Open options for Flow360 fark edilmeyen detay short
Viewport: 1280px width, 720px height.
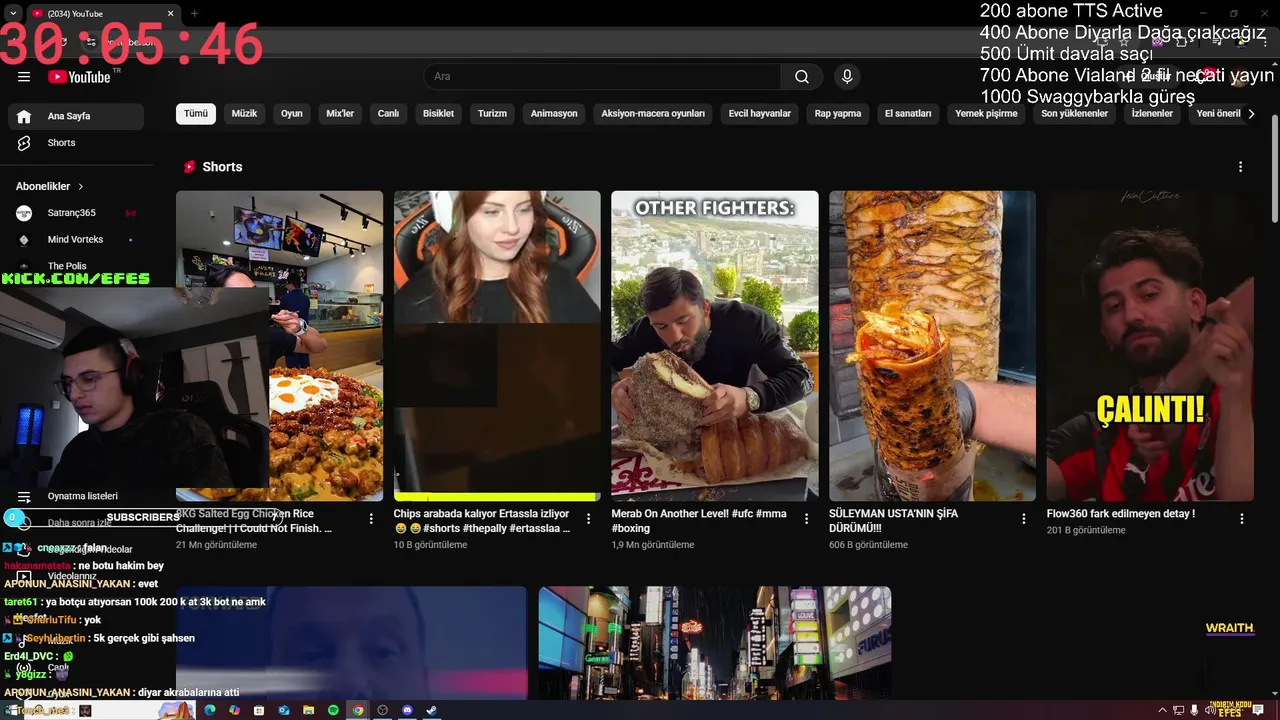coord(1242,519)
